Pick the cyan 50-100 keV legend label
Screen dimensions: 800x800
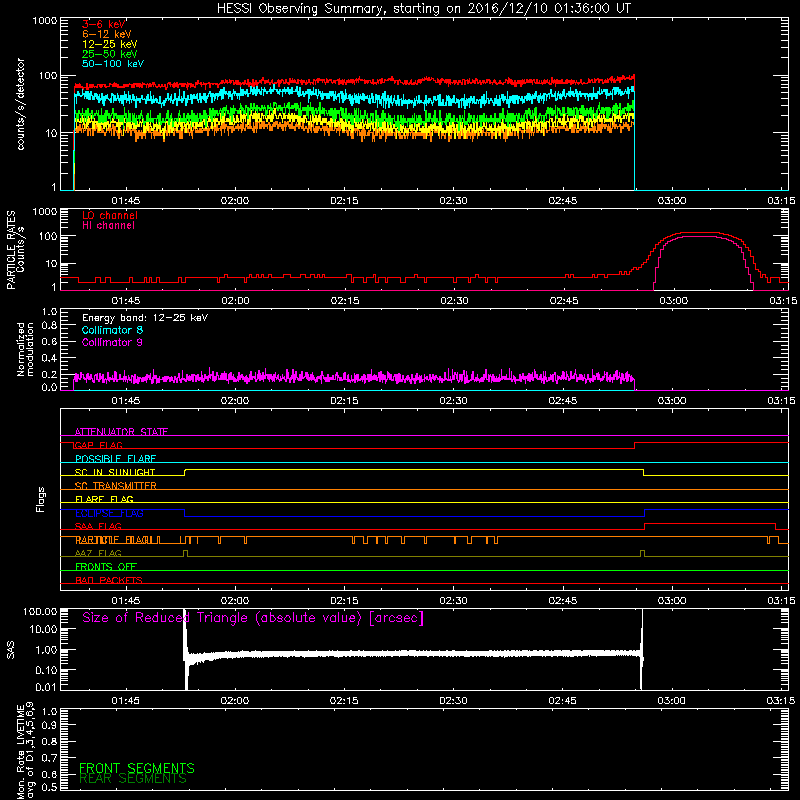113,64
